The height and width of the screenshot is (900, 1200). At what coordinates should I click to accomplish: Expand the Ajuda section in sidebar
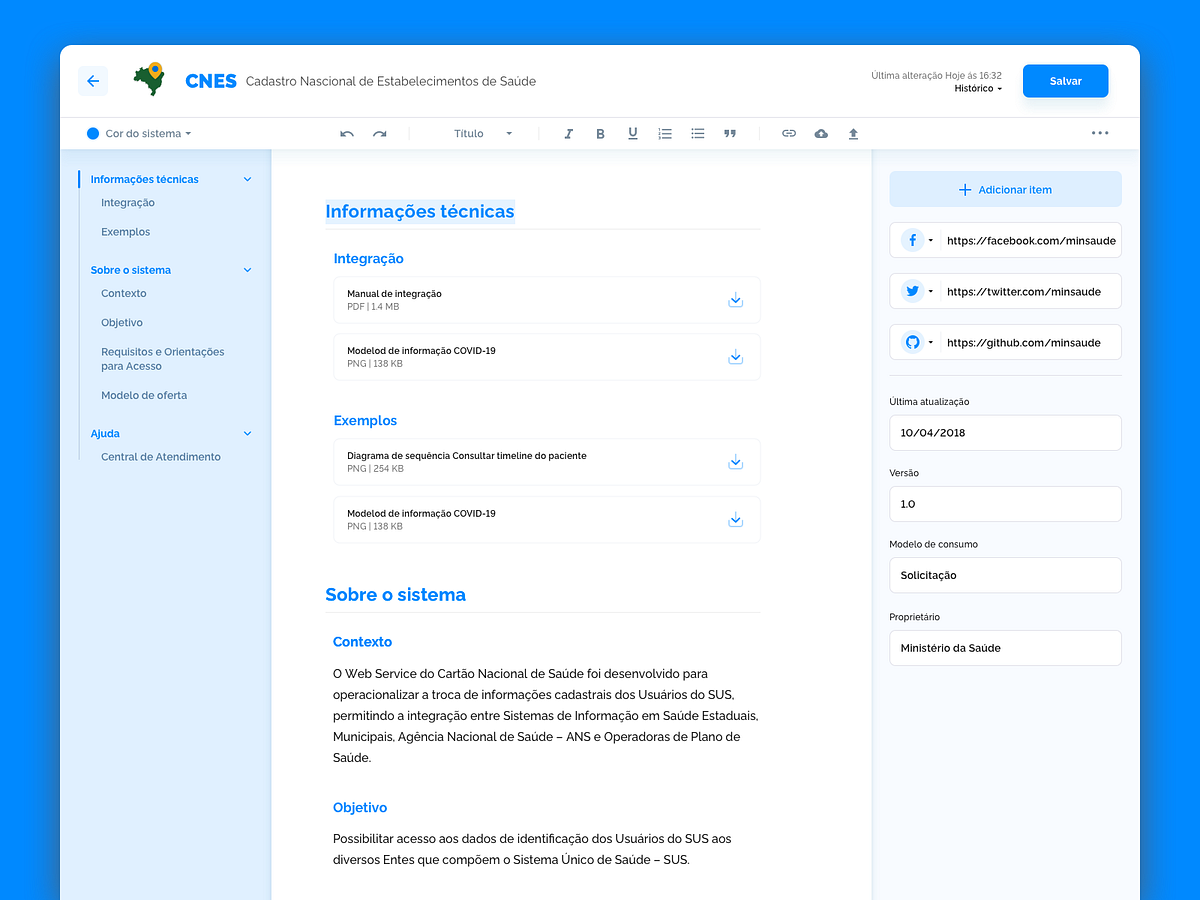pos(247,433)
